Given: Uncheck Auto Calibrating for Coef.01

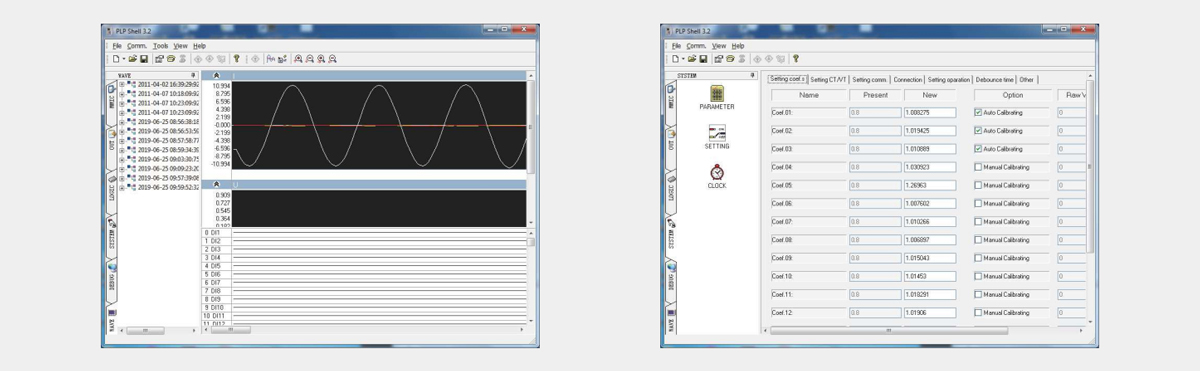Looking at the screenshot, I should point(978,113).
